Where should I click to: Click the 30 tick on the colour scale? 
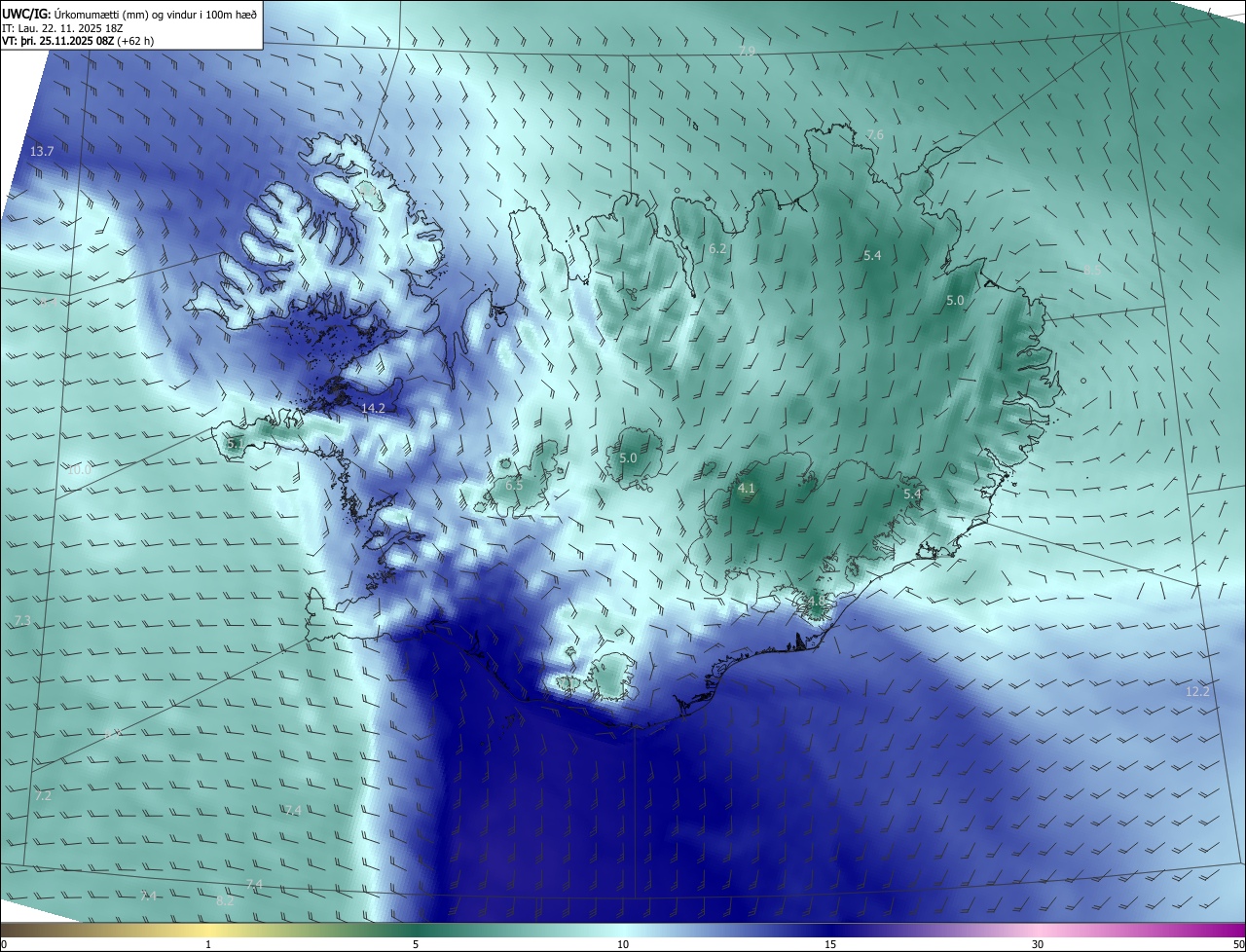[1038, 945]
